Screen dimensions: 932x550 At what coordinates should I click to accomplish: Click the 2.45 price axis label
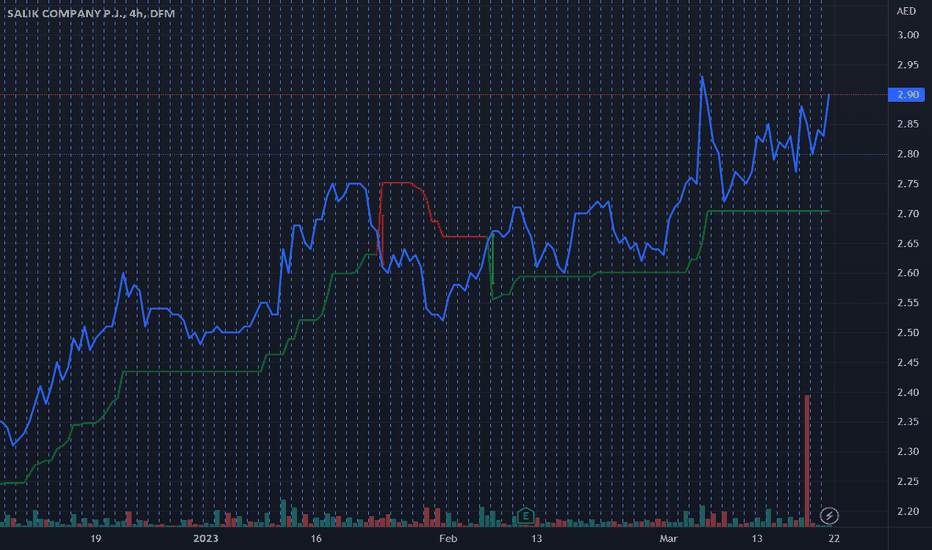click(x=908, y=362)
